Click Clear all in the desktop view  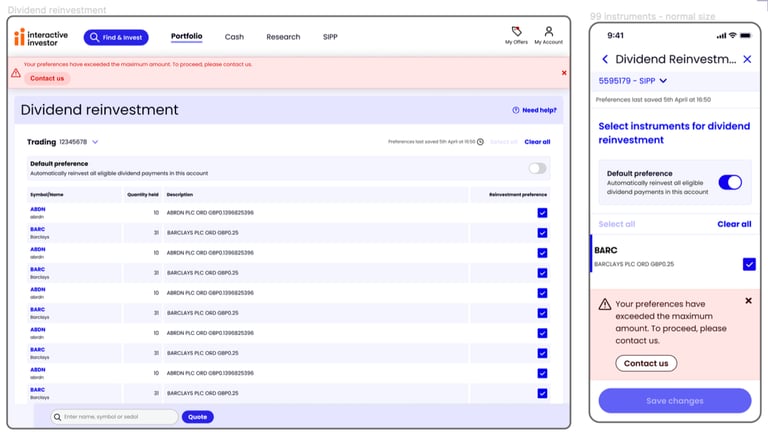pos(537,142)
